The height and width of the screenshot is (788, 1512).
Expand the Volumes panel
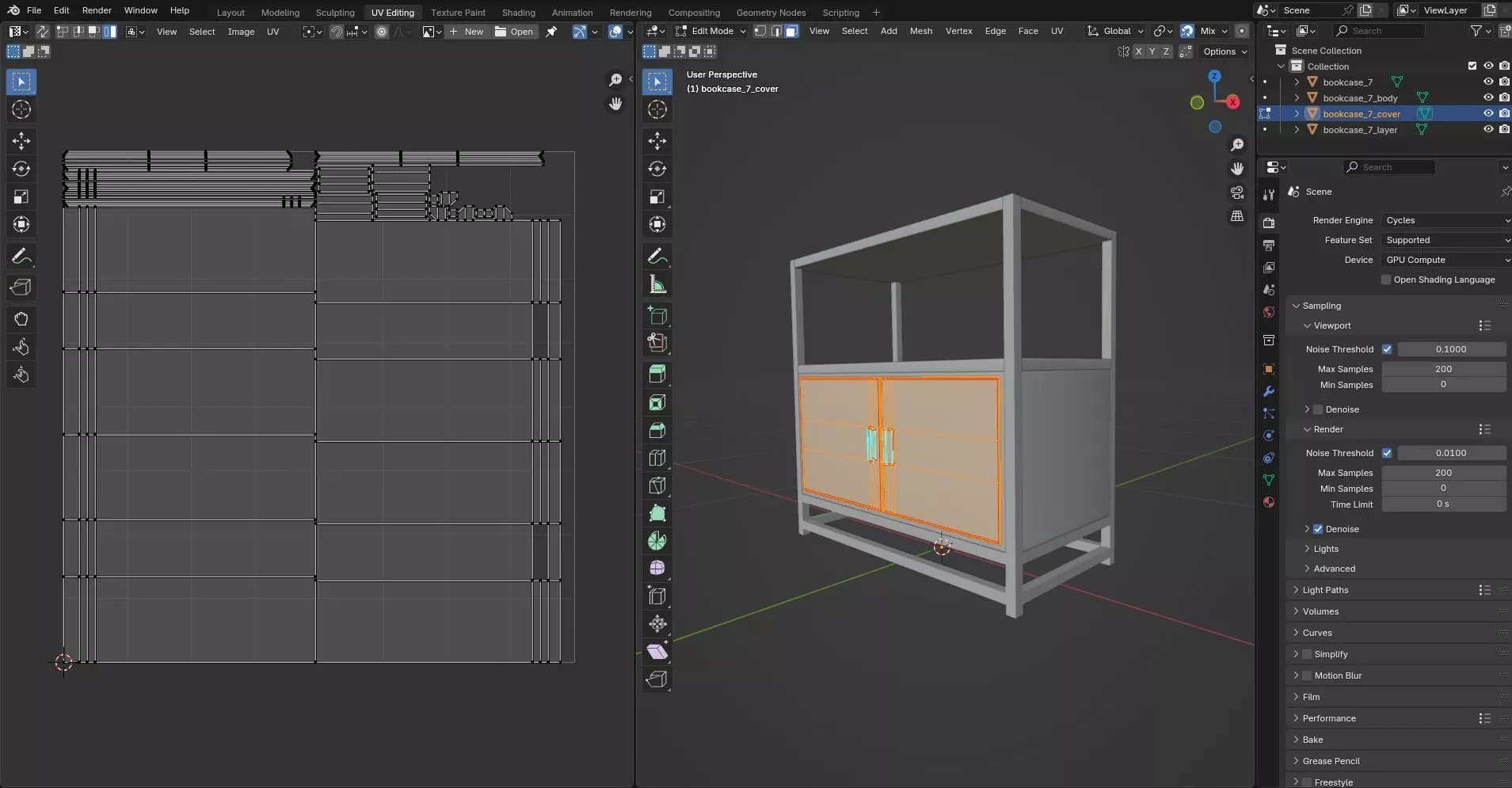(x=1320, y=611)
